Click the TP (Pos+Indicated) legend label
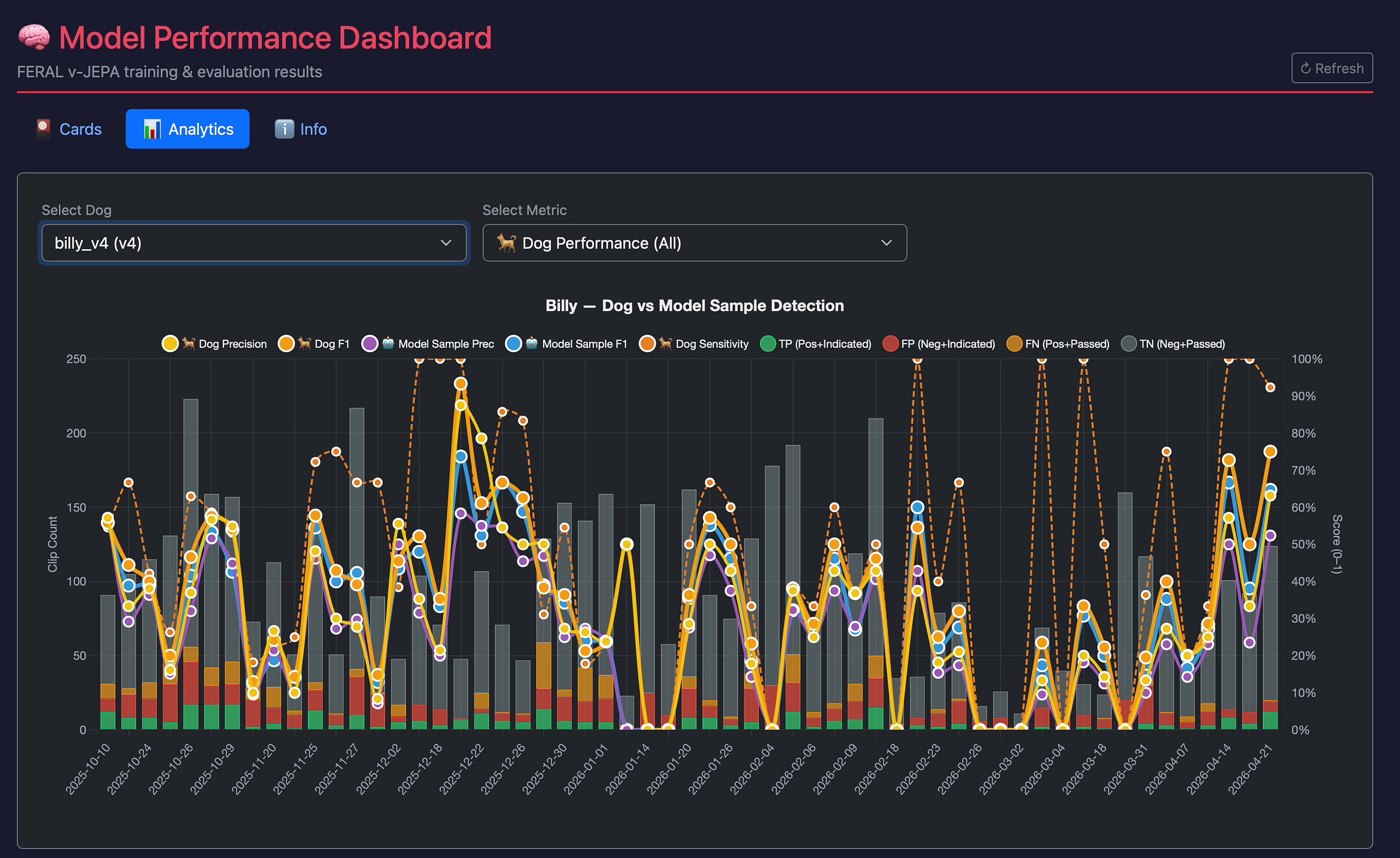1400x858 pixels. coord(824,344)
